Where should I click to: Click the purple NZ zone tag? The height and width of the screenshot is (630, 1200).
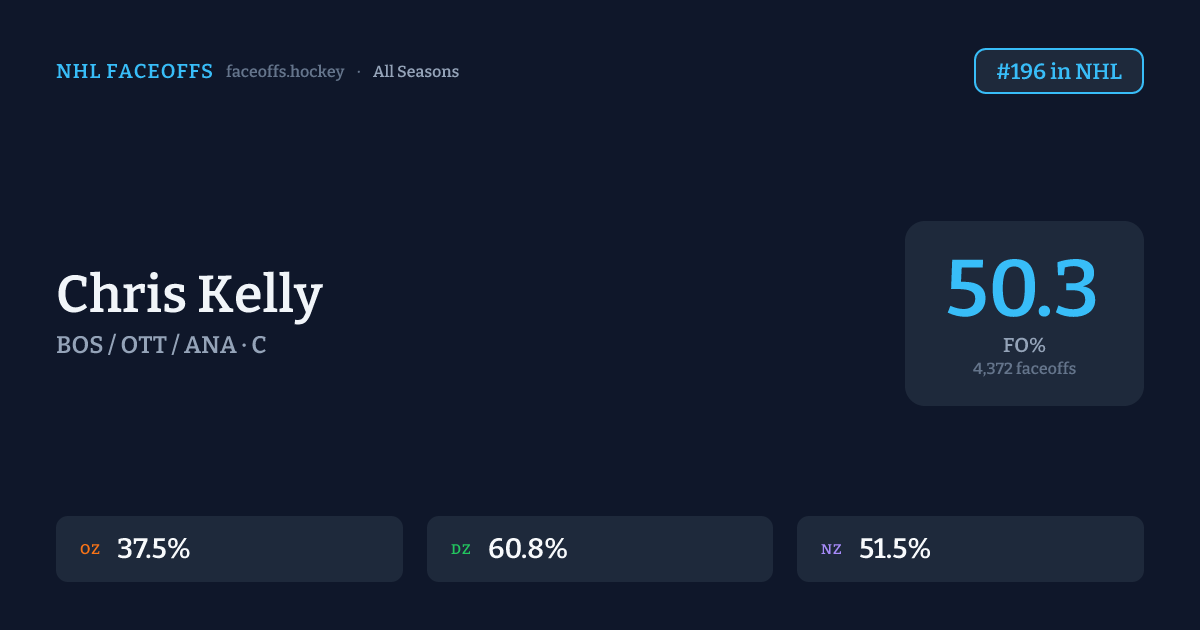(831, 549)
